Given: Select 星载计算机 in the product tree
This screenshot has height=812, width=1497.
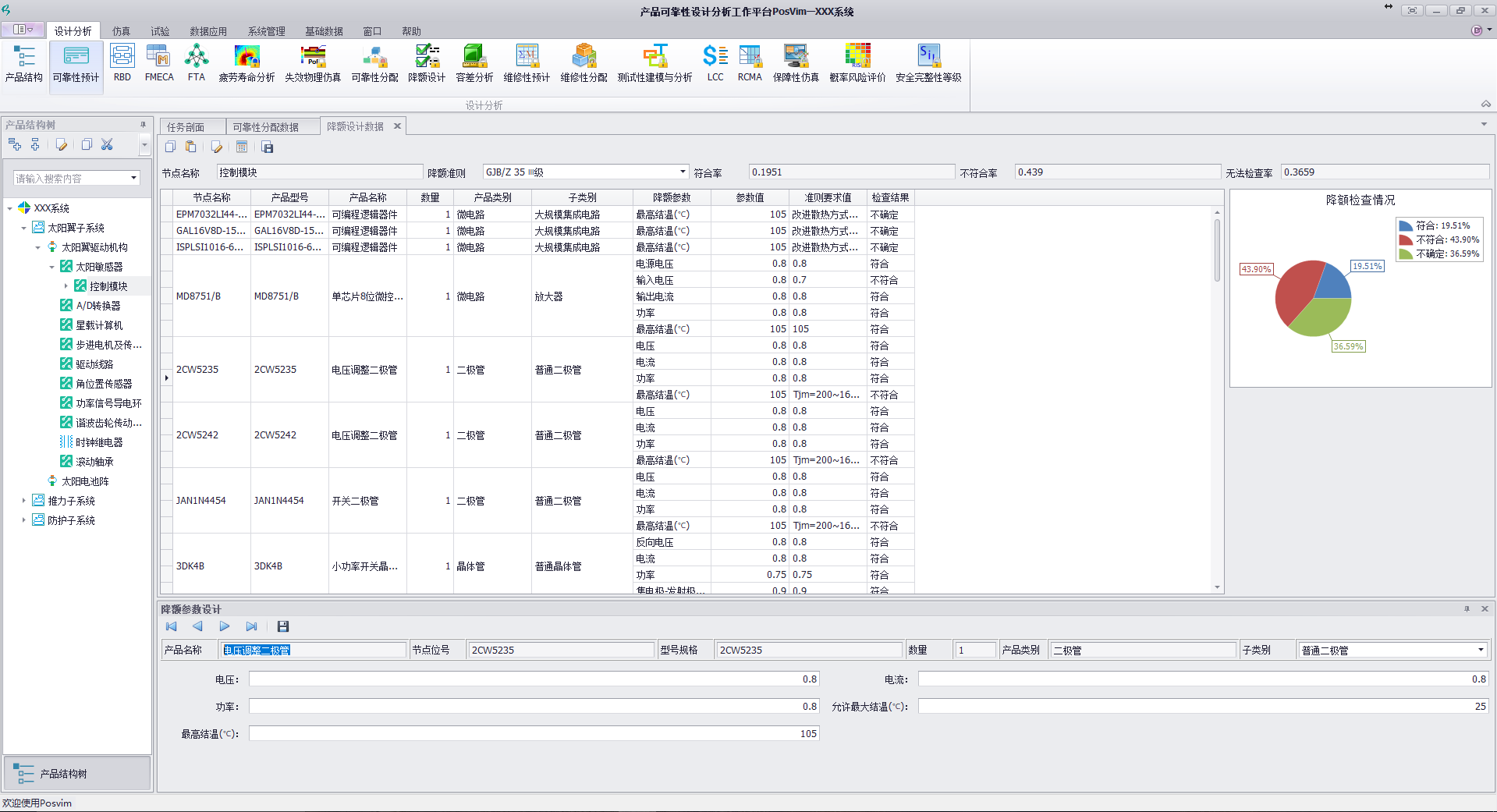Looking at the screenshot, I should point(99,325).
